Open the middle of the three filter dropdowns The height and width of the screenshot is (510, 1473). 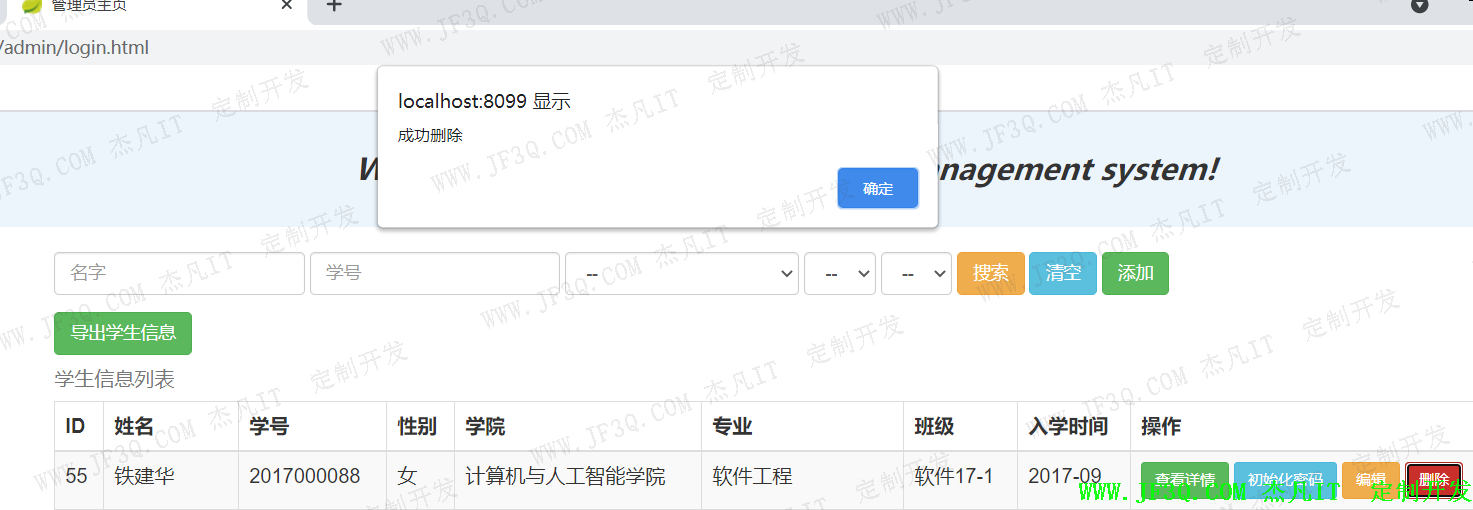tap(839, 273)
